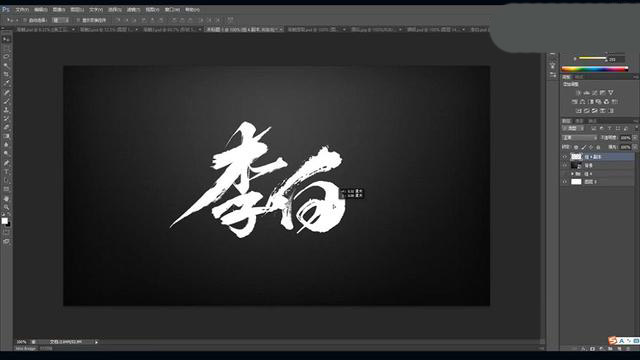Open the 滤镜 Filter menu
The height and width of the screenshot is (360, 640).
pos(133,9)
